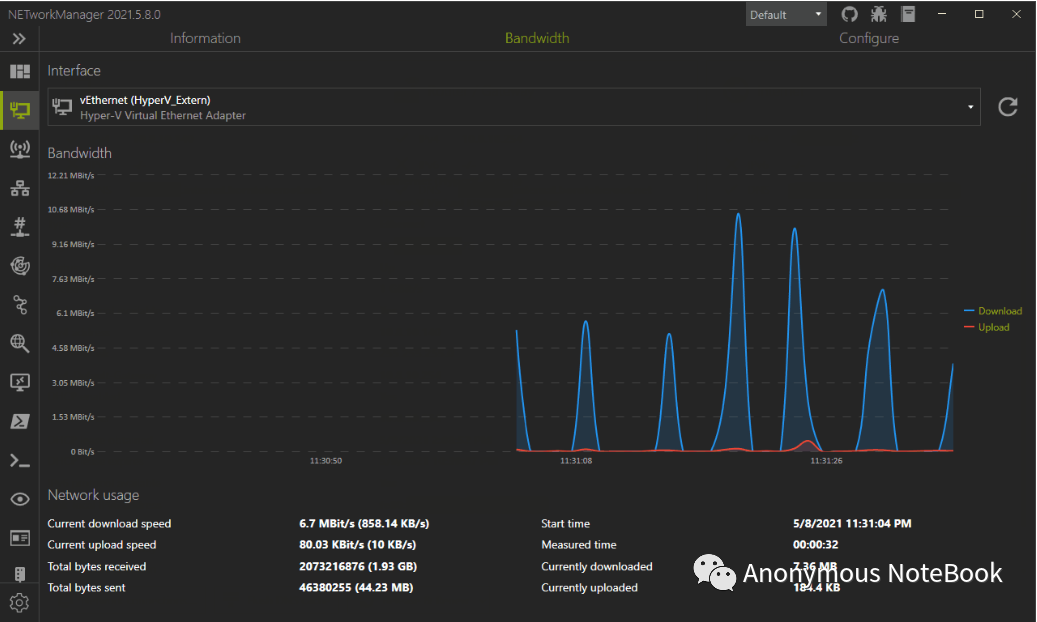
Task: Select the start time 5/8/2021 11:31:04 PM
Action: 852,523
